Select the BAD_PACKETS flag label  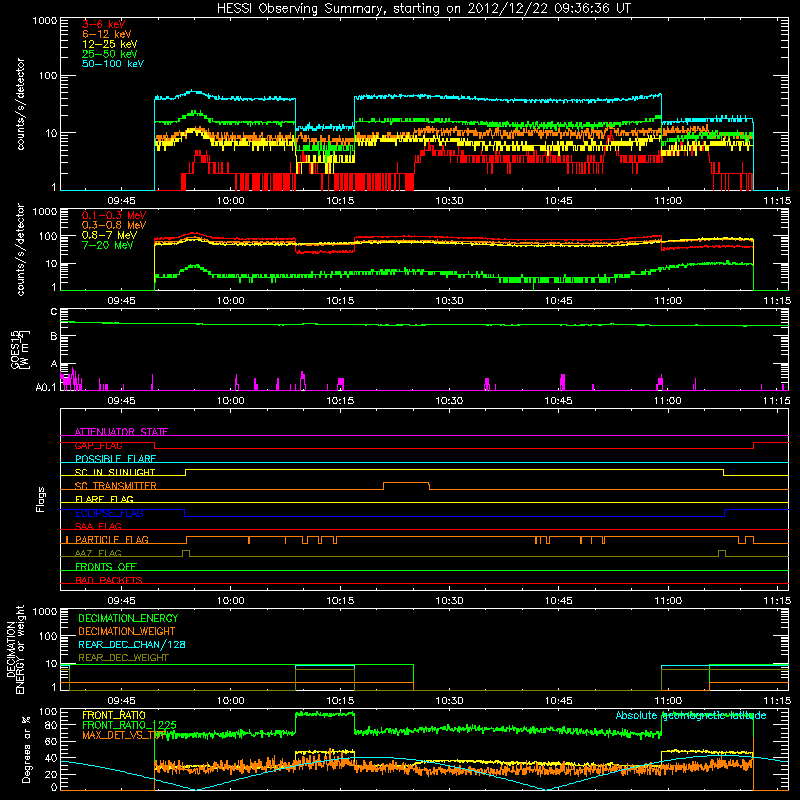pos(109,581)
